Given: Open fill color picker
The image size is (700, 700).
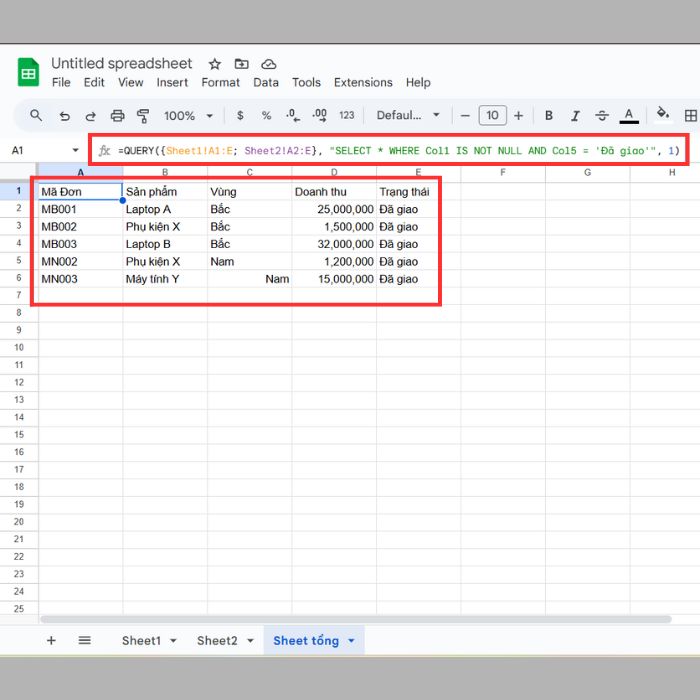Looking at the screenshot, I should click(662, 113).
